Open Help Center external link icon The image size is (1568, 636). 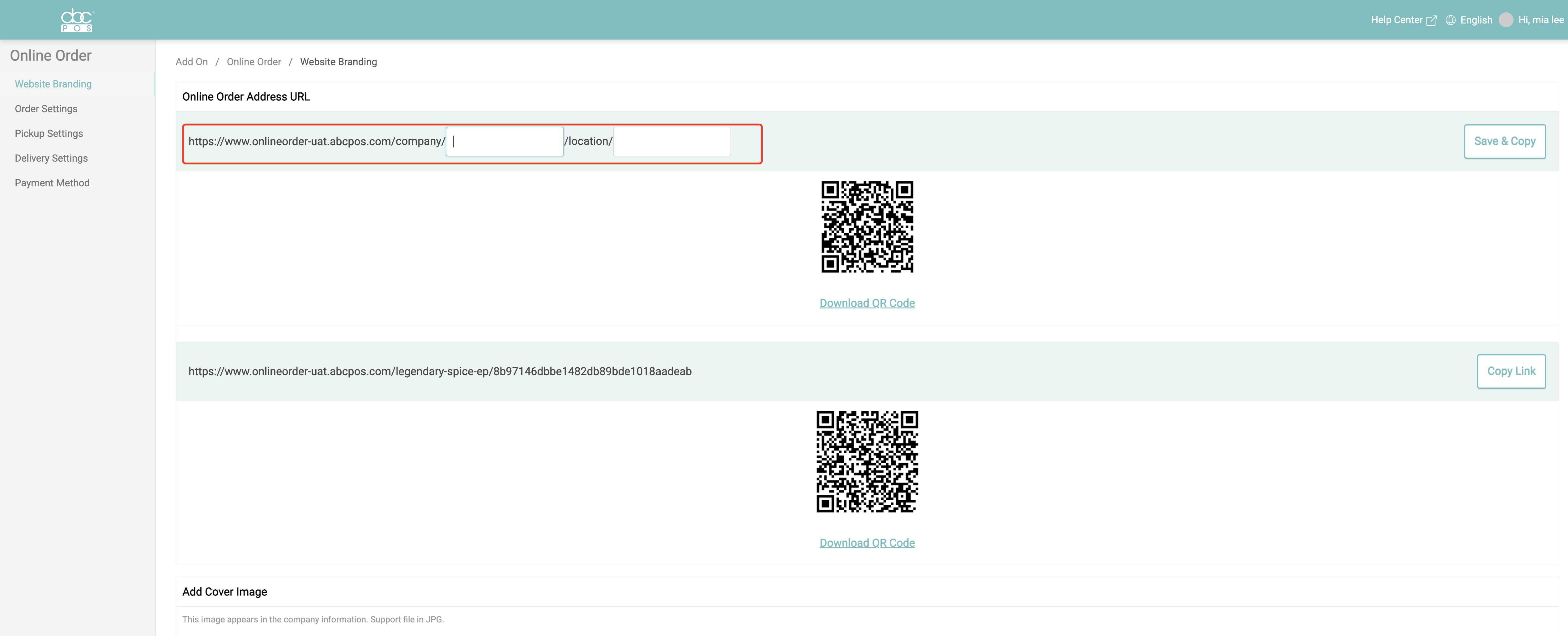coord(1432,21)
